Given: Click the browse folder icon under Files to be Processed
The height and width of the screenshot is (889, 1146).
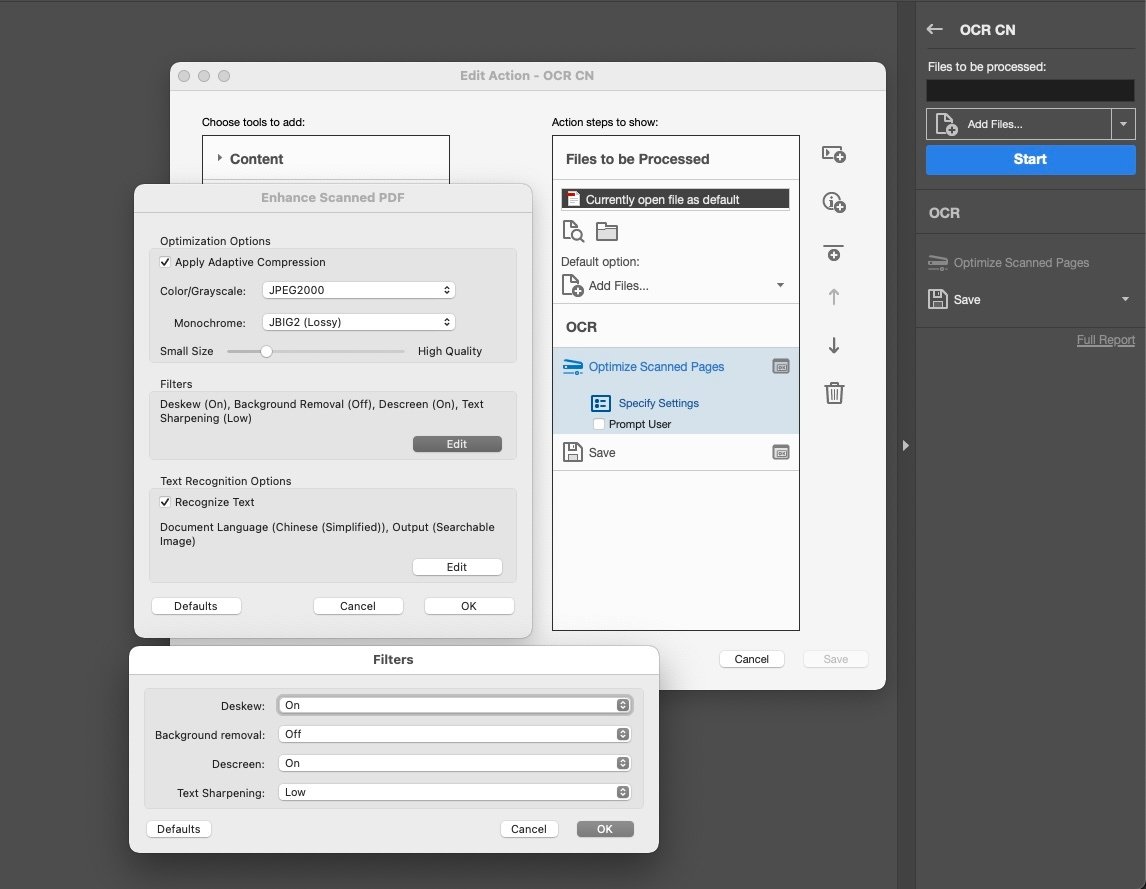Looking at the screenshot, I should coord(607,232).
